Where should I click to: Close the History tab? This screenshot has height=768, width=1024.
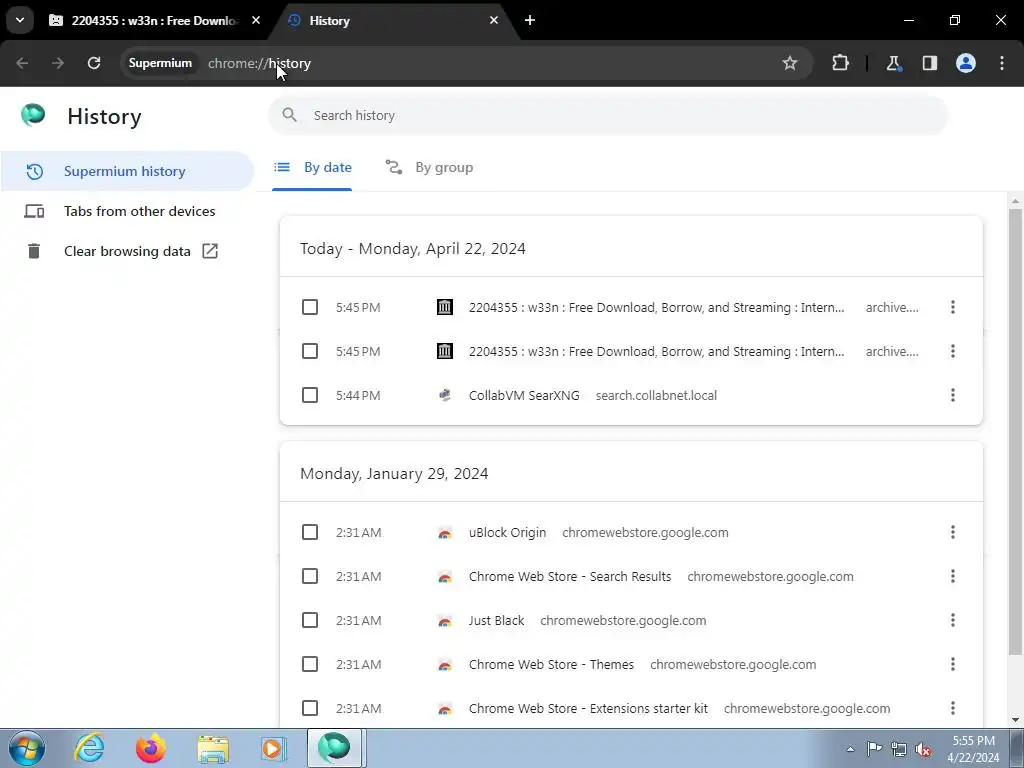[494, 20]
